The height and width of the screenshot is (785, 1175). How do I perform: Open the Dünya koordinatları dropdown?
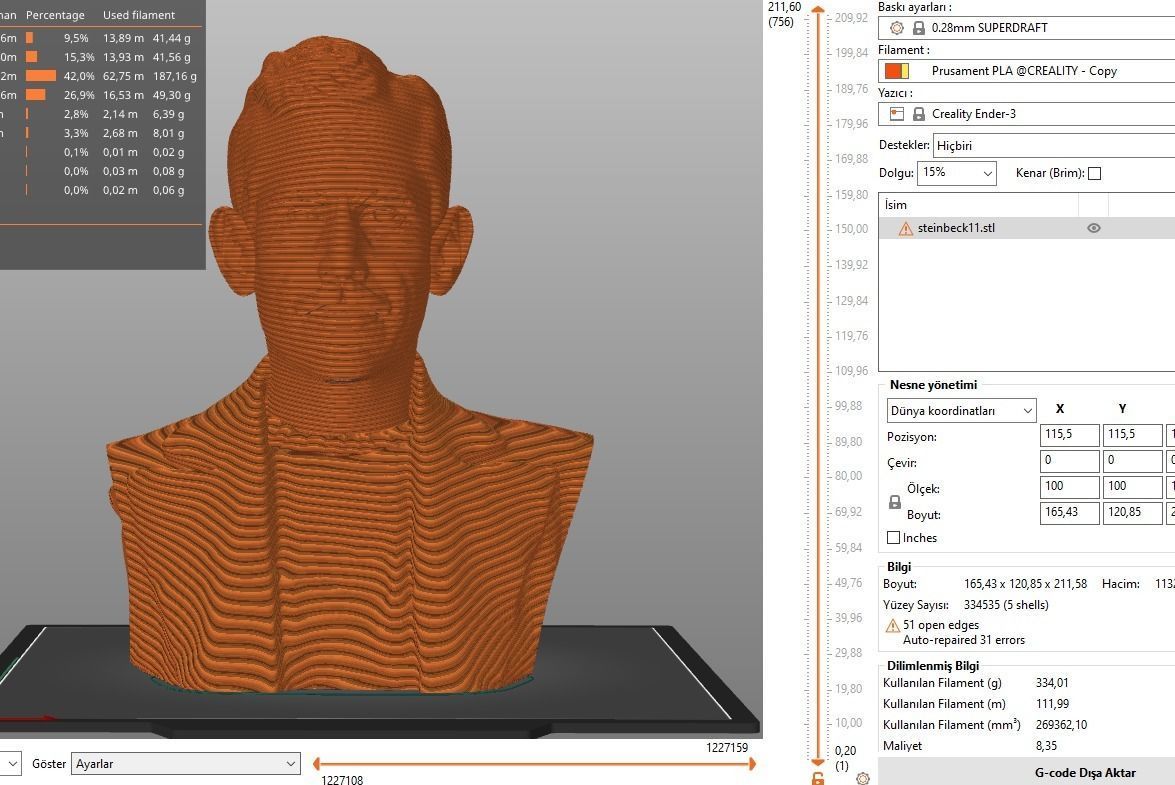[961, 410]
